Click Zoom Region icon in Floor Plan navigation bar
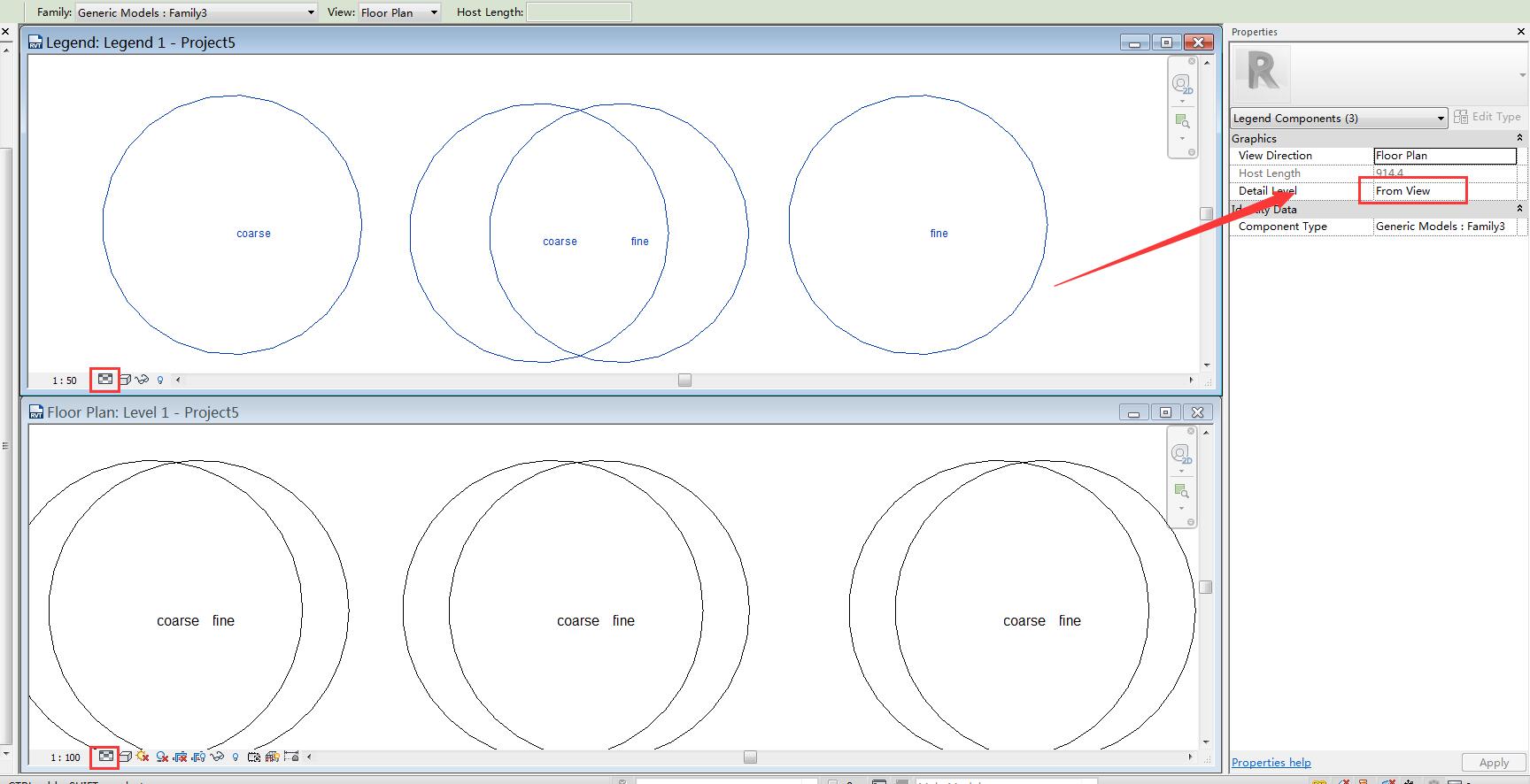Screen dimensions: 1530x784 (x=1182, y=491)
